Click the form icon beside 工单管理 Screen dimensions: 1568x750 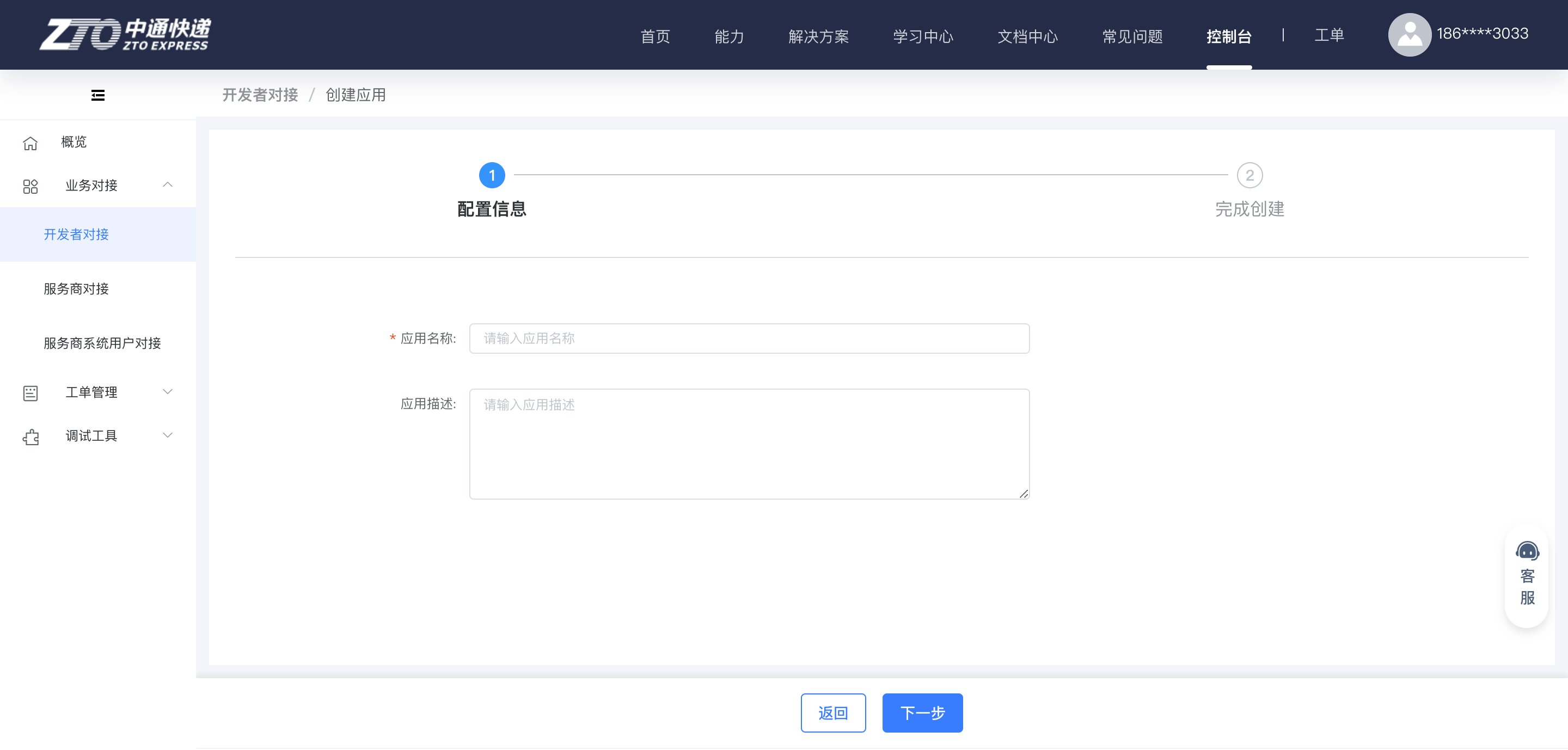click(30, 393)
